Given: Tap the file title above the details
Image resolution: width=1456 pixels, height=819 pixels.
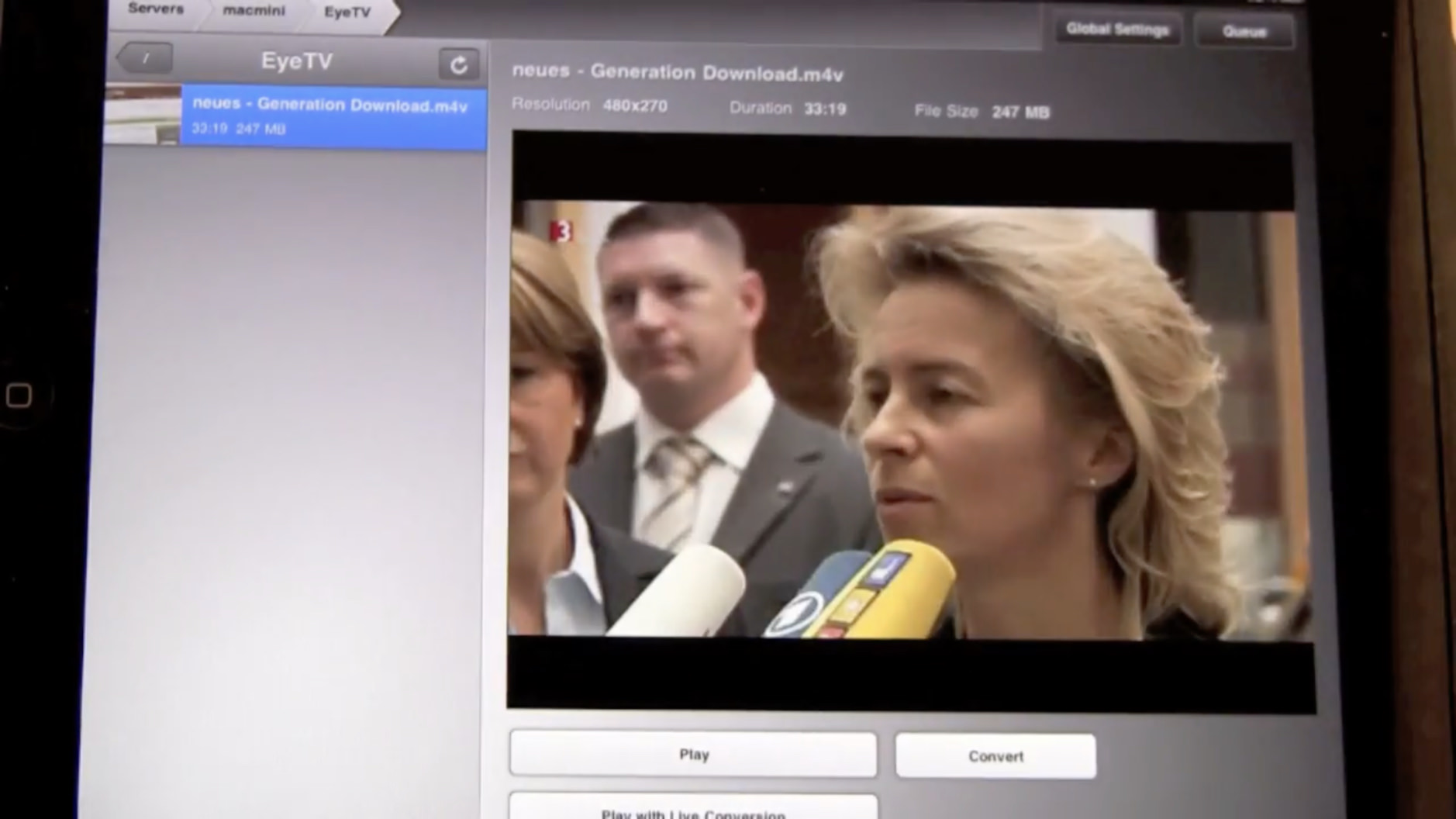Looking at the screenshot, I should click(x=678, y=73).
